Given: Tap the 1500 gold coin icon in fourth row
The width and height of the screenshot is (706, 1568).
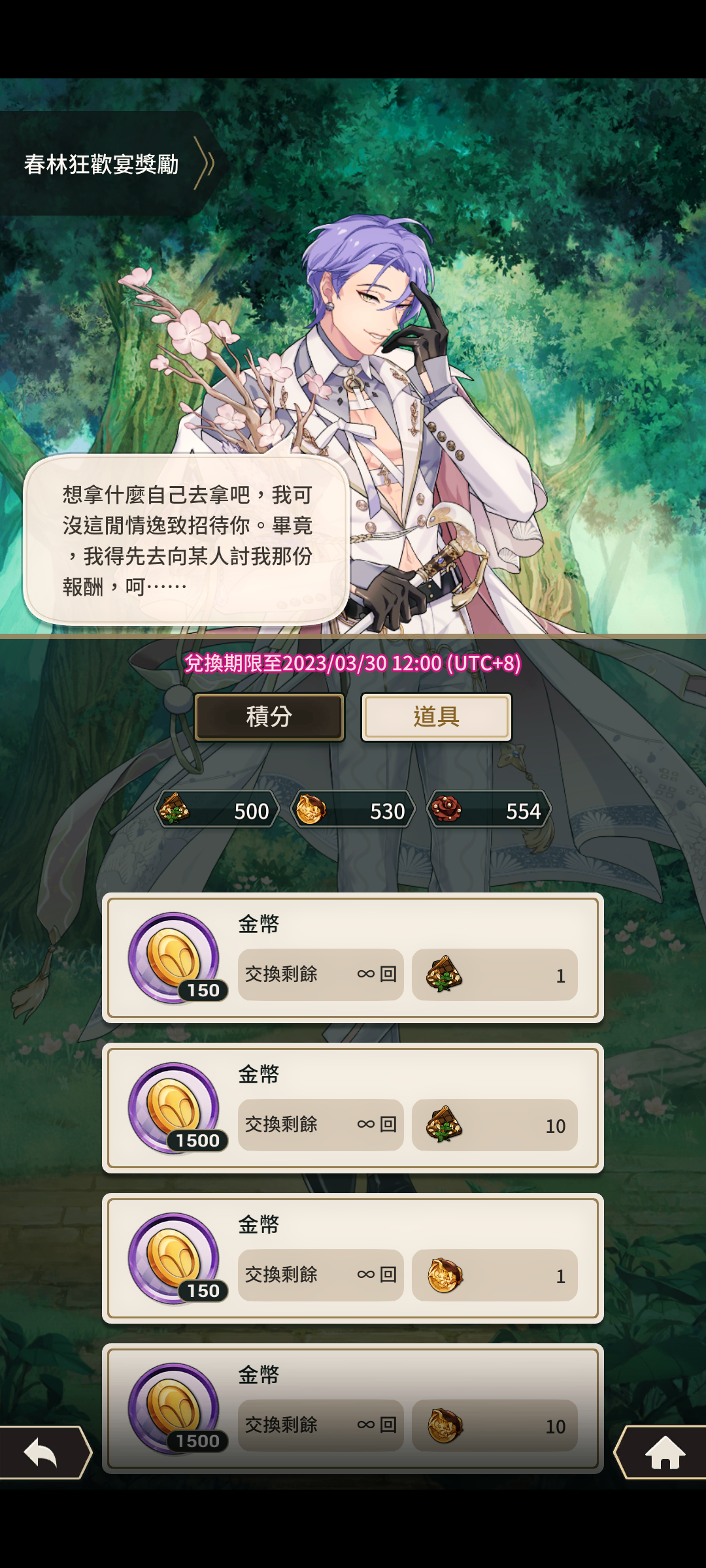Looking at the screenshot, I should pos(175,1409).
